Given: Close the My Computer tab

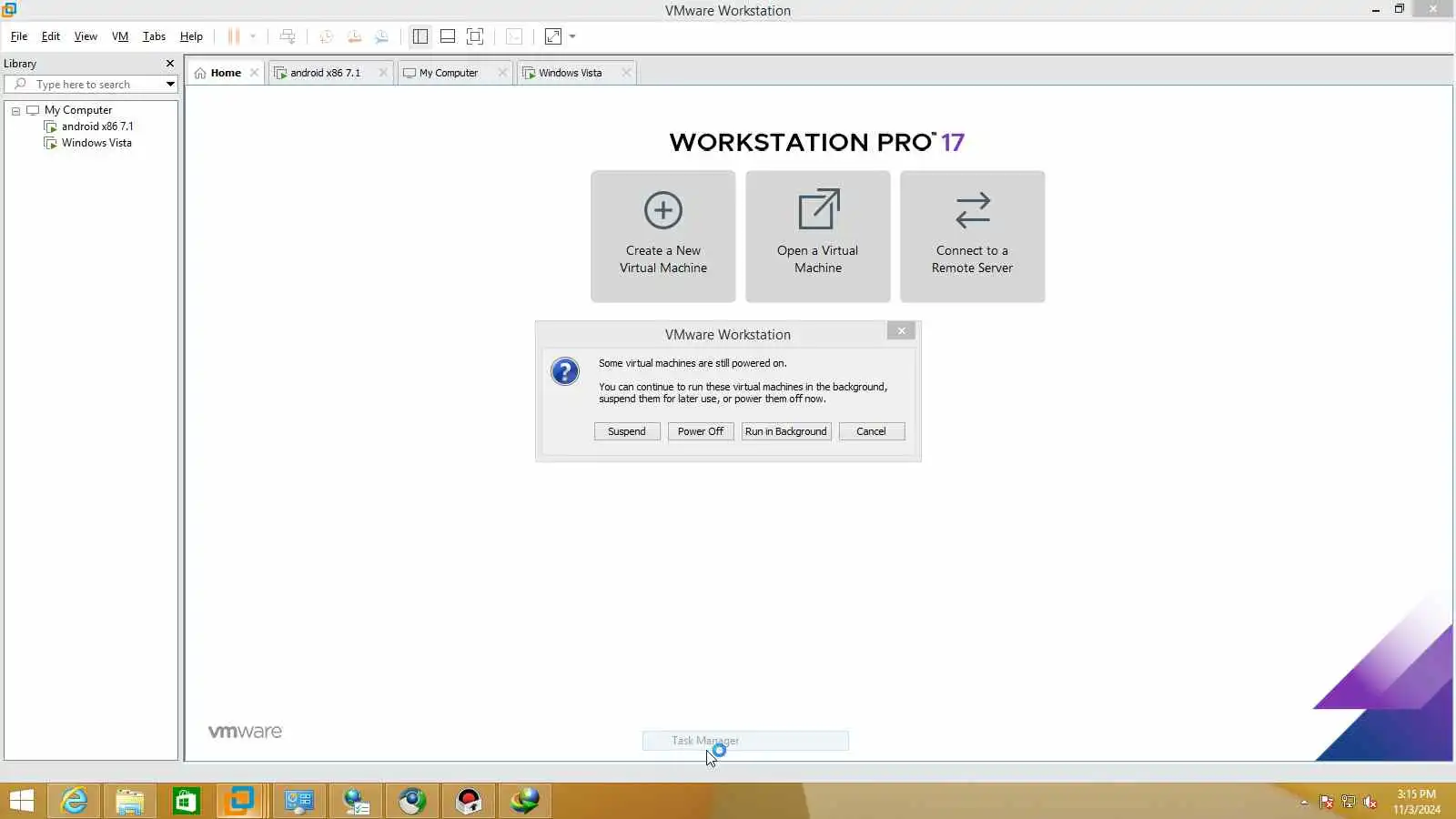Looking at the screenshot, I should click(x=502, y=73).
